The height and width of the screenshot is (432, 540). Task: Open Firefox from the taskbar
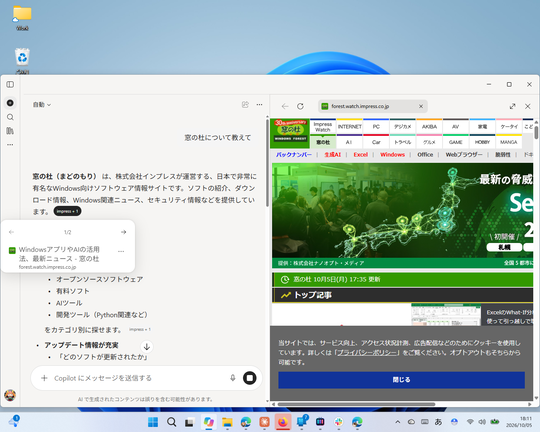pos(283,422)
